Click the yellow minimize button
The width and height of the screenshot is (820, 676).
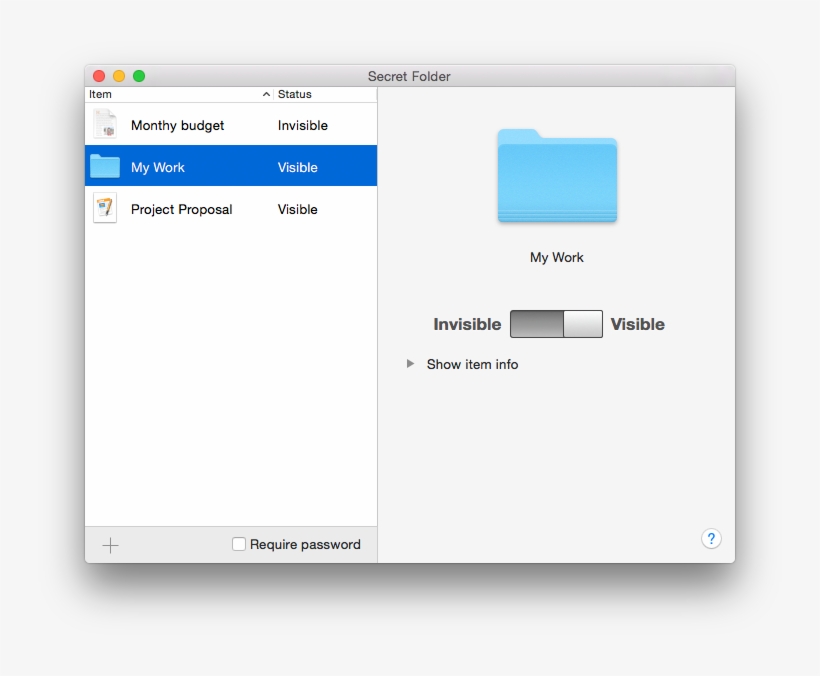[x=119, y=75]
